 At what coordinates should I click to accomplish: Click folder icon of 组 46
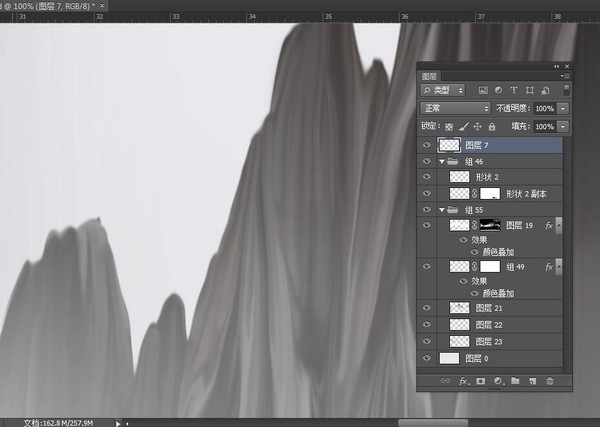point(453,161)
